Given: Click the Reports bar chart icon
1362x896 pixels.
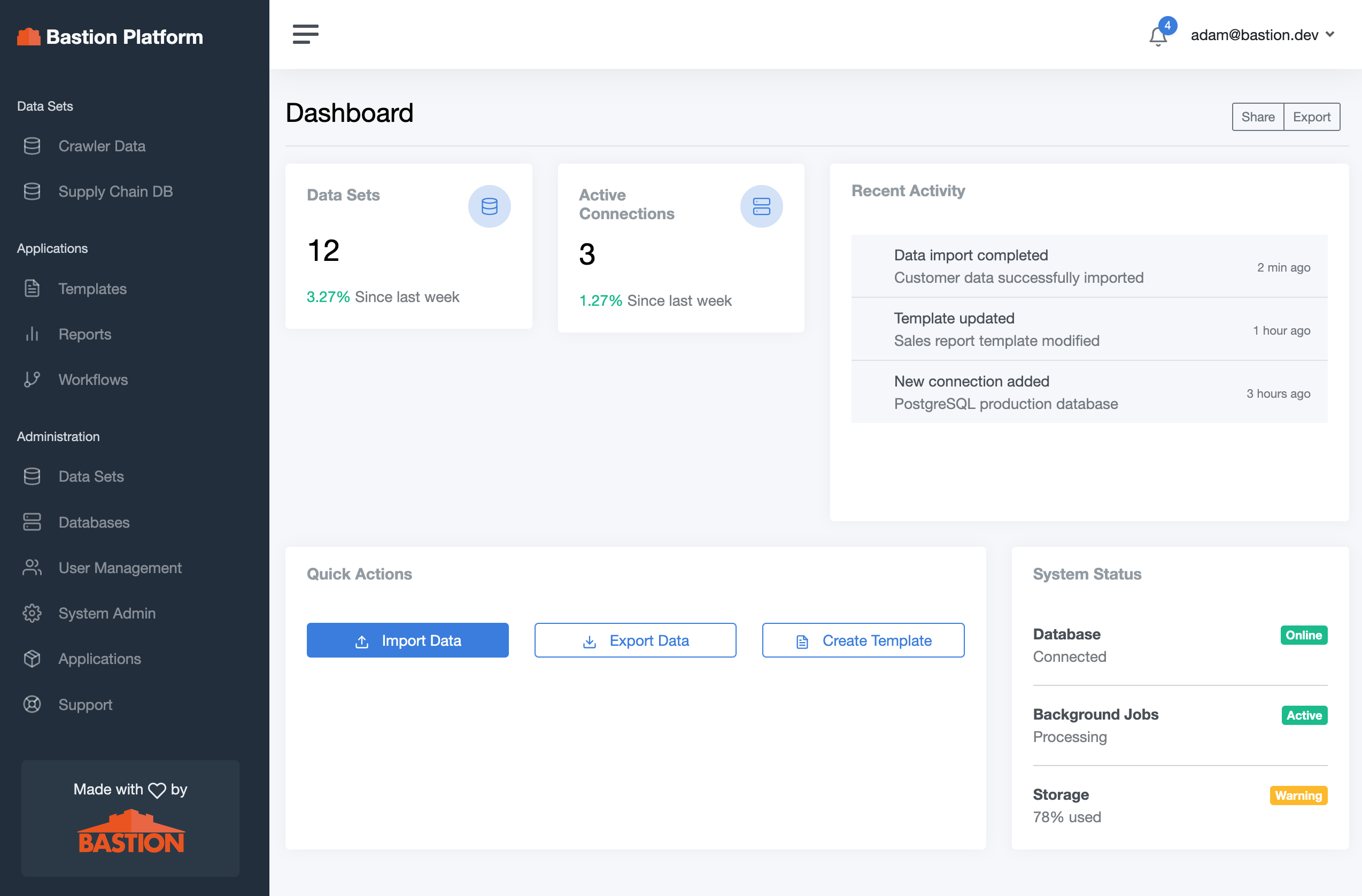Looking at the screenshot, I should (x=32, y=334).
